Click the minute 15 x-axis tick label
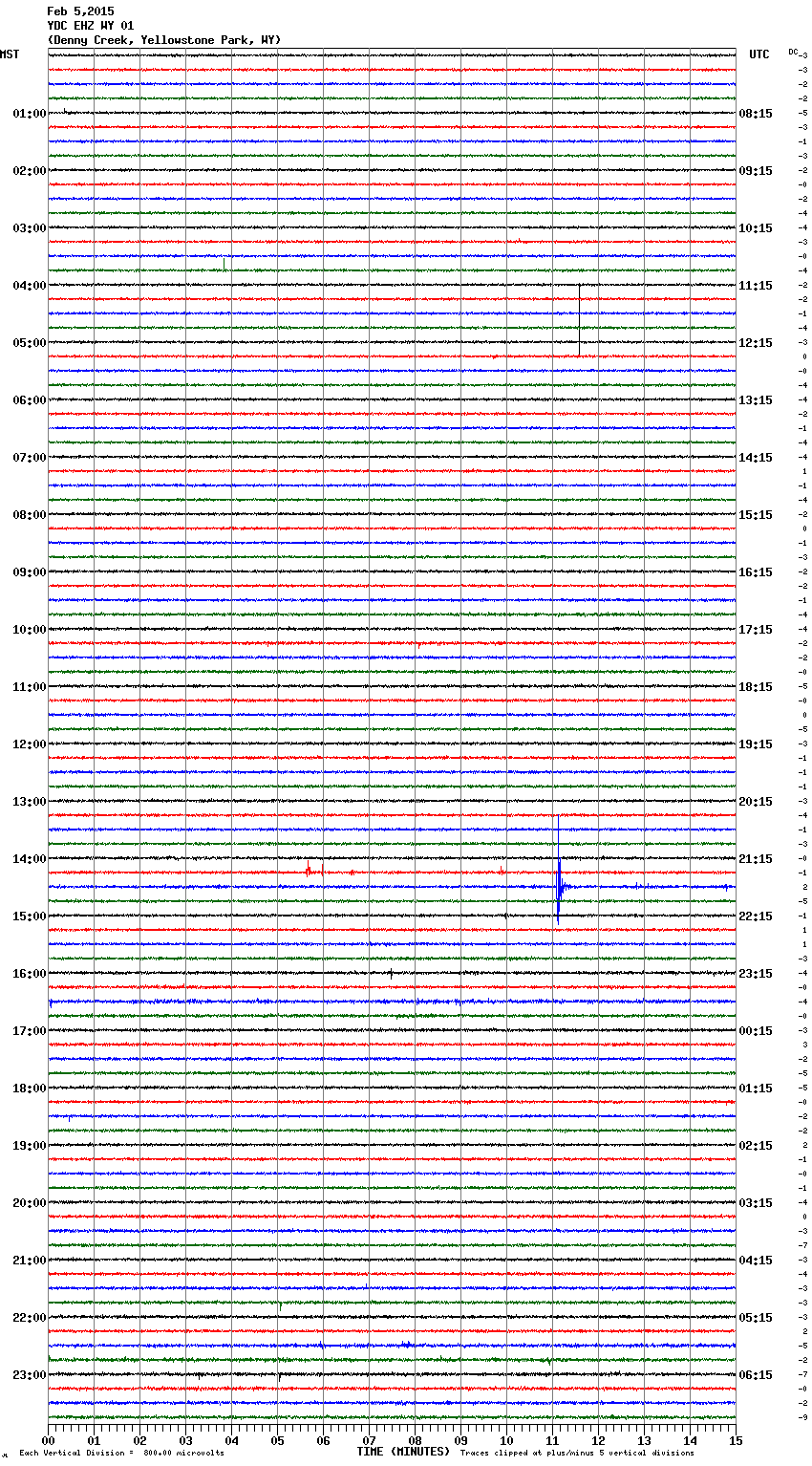The width and height of the screenshot is (812, 1466). point(736,1440)
